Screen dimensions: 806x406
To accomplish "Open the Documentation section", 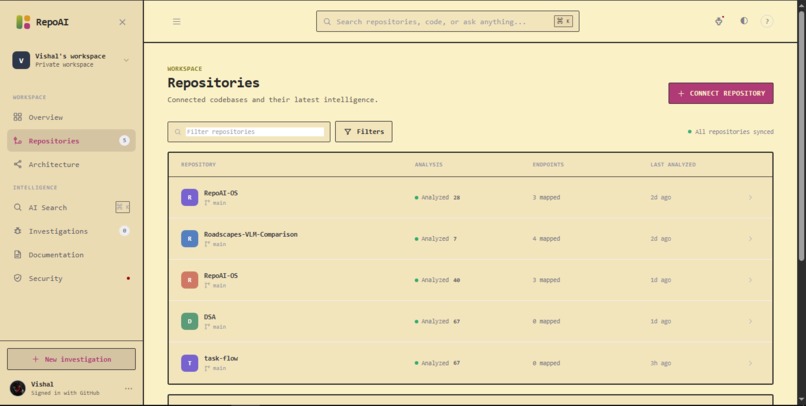I will click(71, 255).
